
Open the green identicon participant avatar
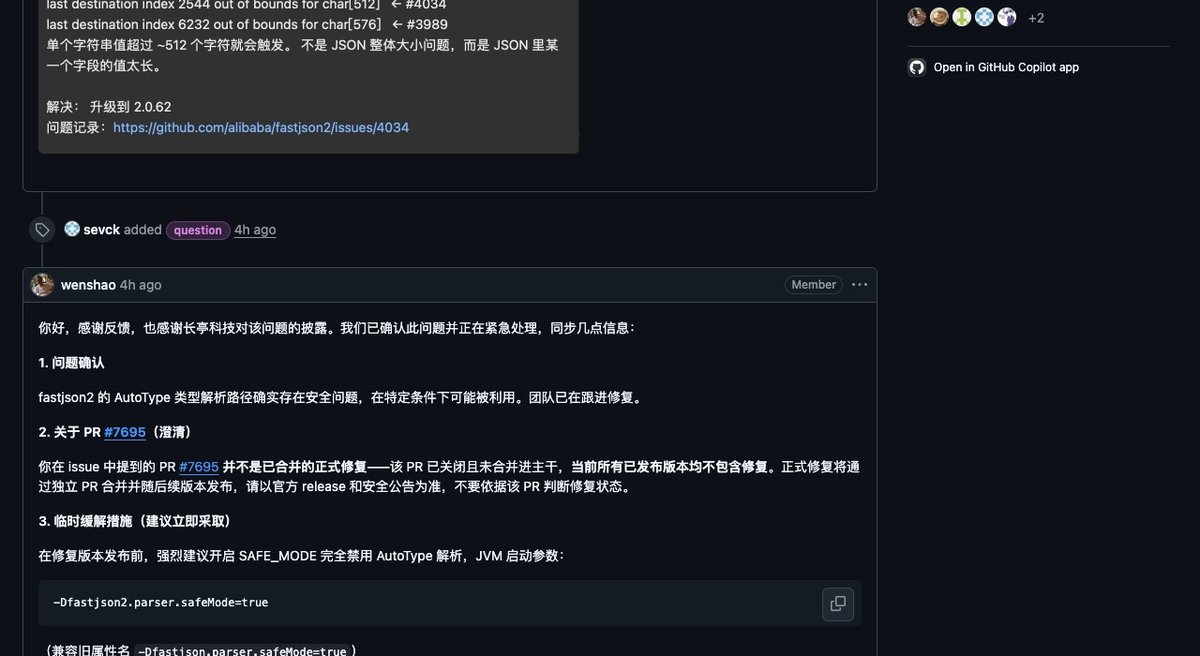click(x=961, y=17)
